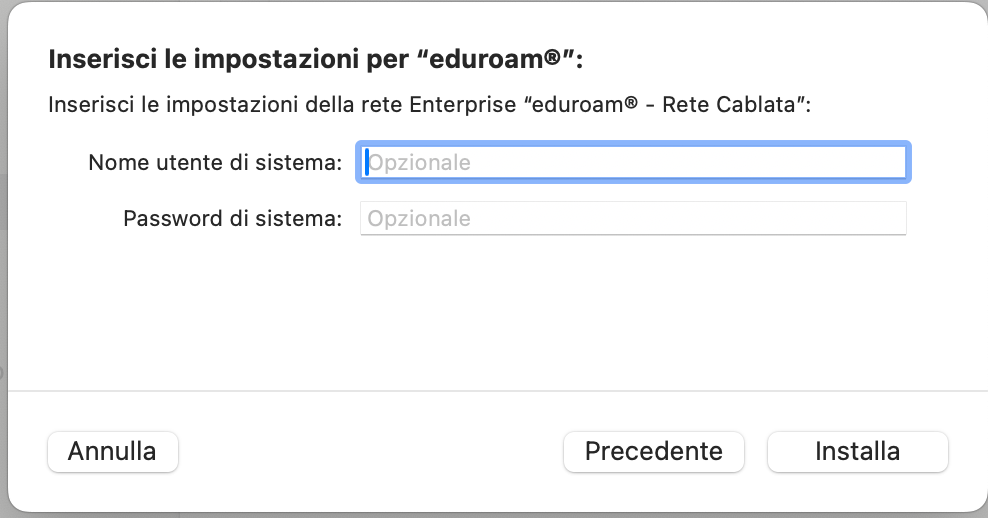Click the right end of the username field
This screenshot has width=988, height=518.
point(890,162)
